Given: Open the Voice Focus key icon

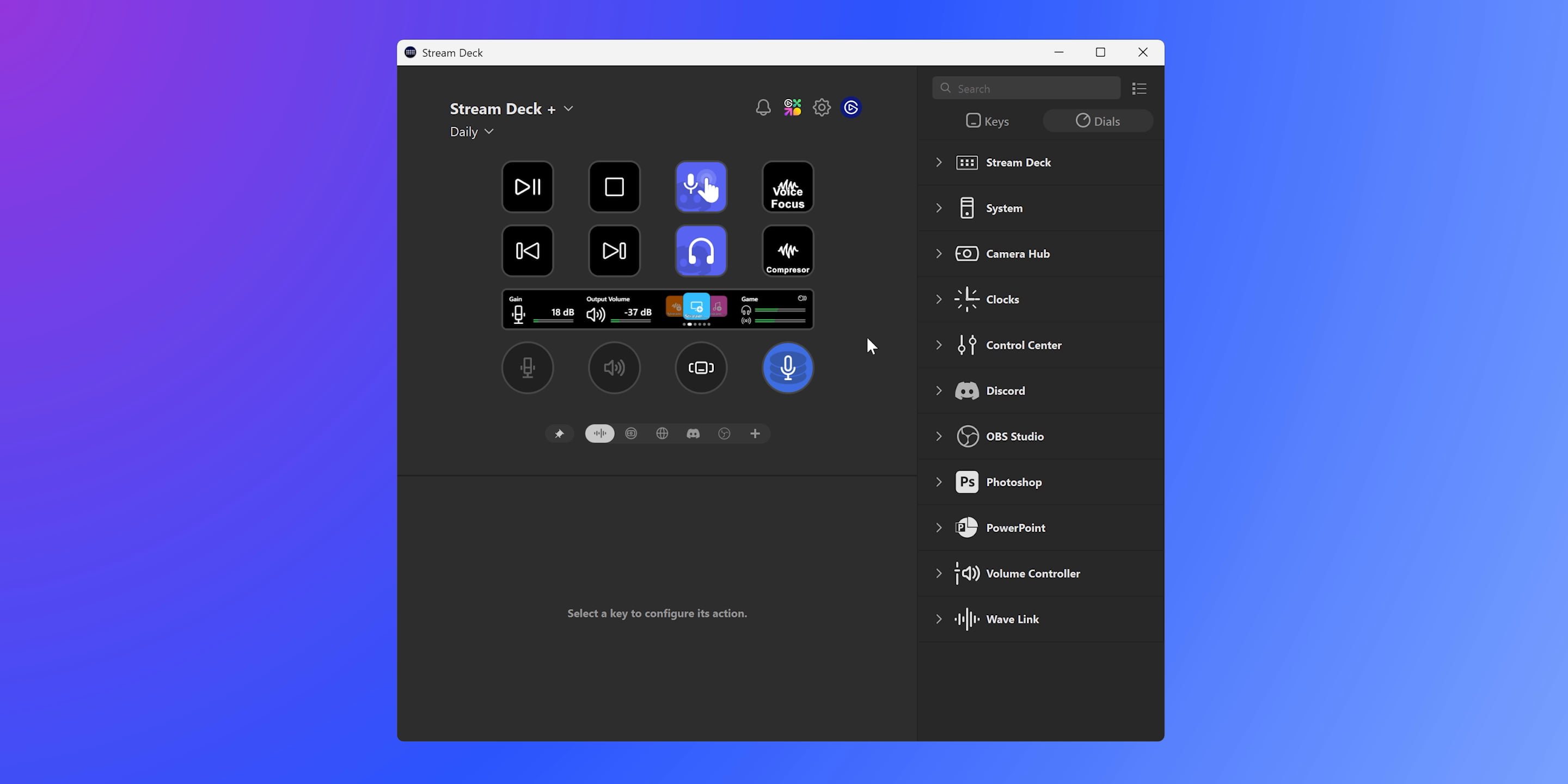Looking at the screenshot, I should point(787,187).
